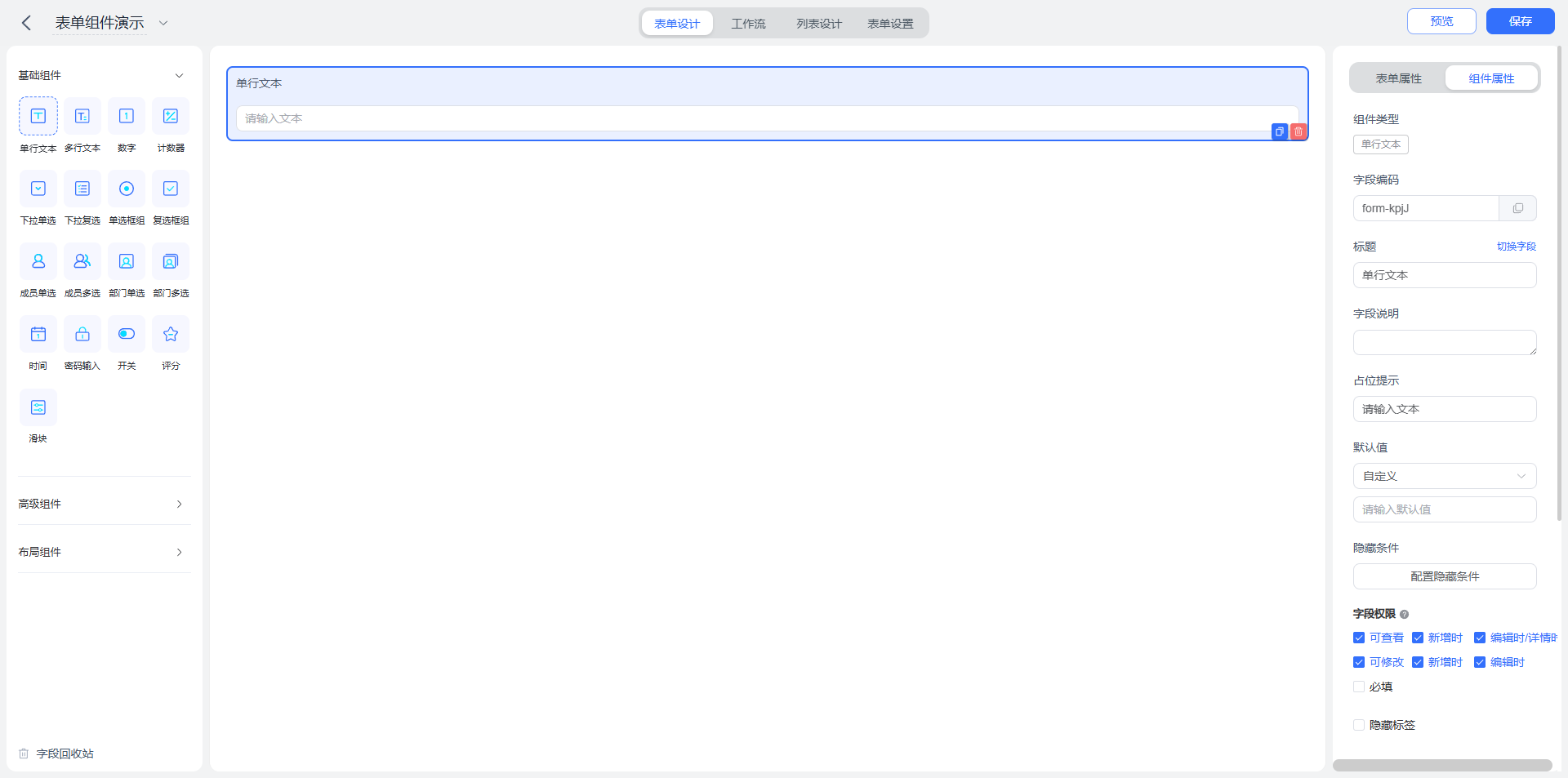Add the 计数器 component

(x=171, y=116)
